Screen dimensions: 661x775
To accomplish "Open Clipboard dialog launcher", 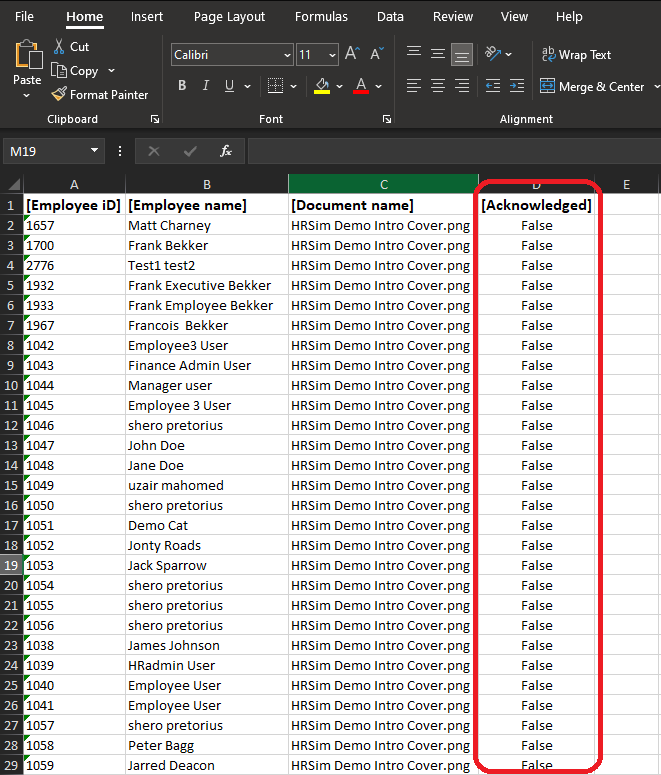I will coord(155,119).
